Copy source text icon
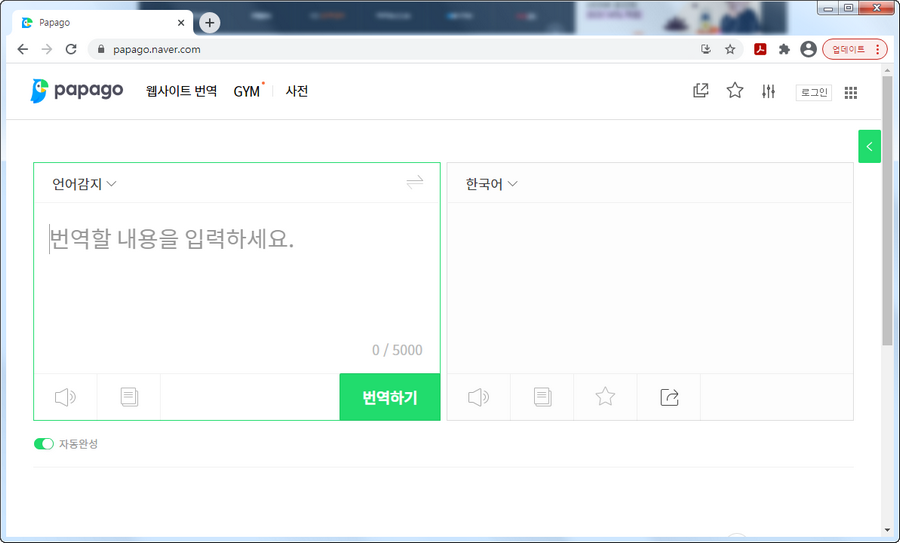 click(x=129, y=397)
